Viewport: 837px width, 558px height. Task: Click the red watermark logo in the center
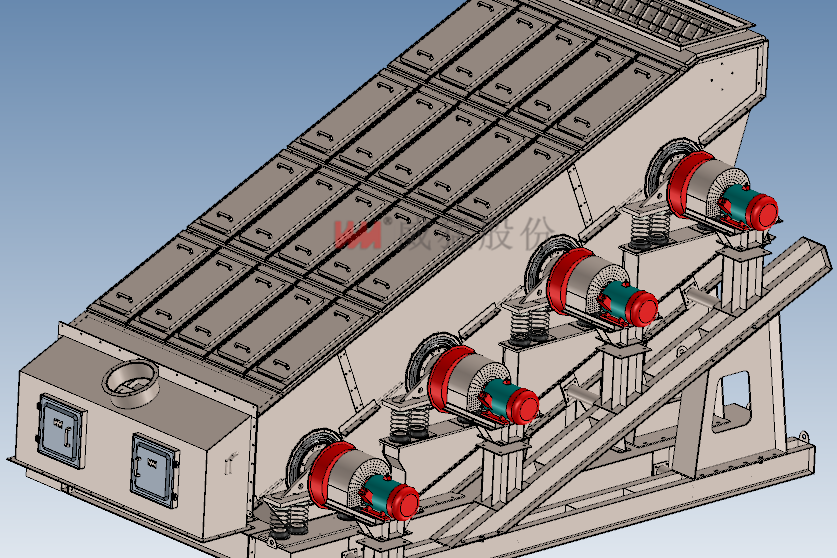coord(358,233)
